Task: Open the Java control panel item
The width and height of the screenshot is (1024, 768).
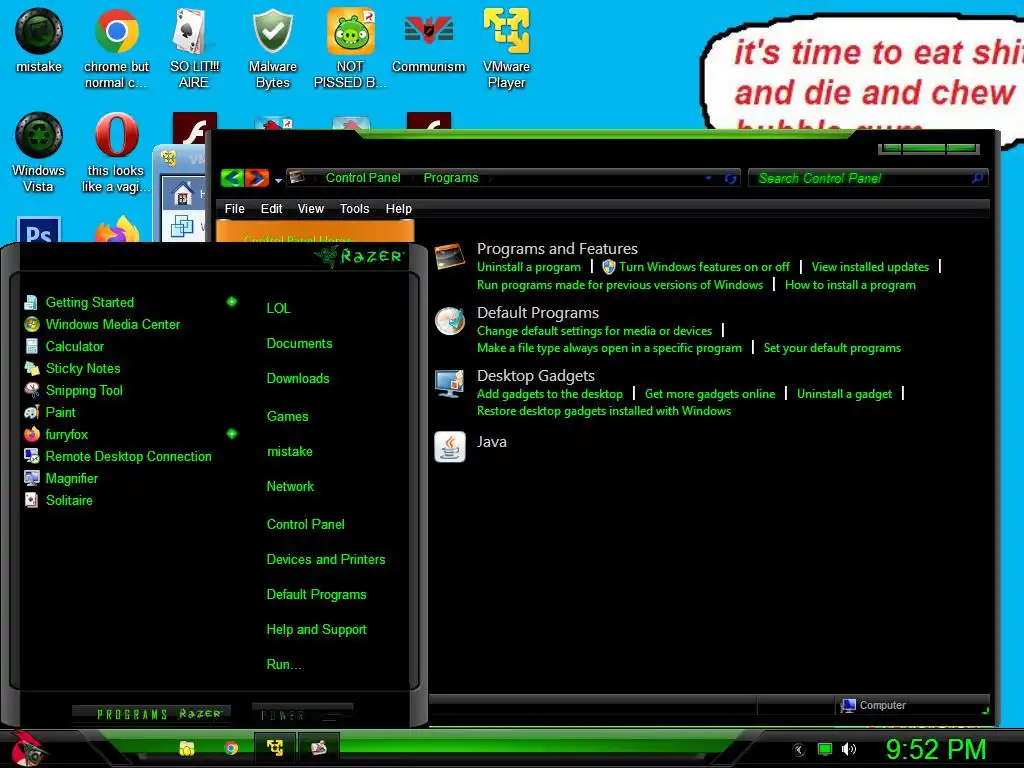Action: tap(492, 441)
